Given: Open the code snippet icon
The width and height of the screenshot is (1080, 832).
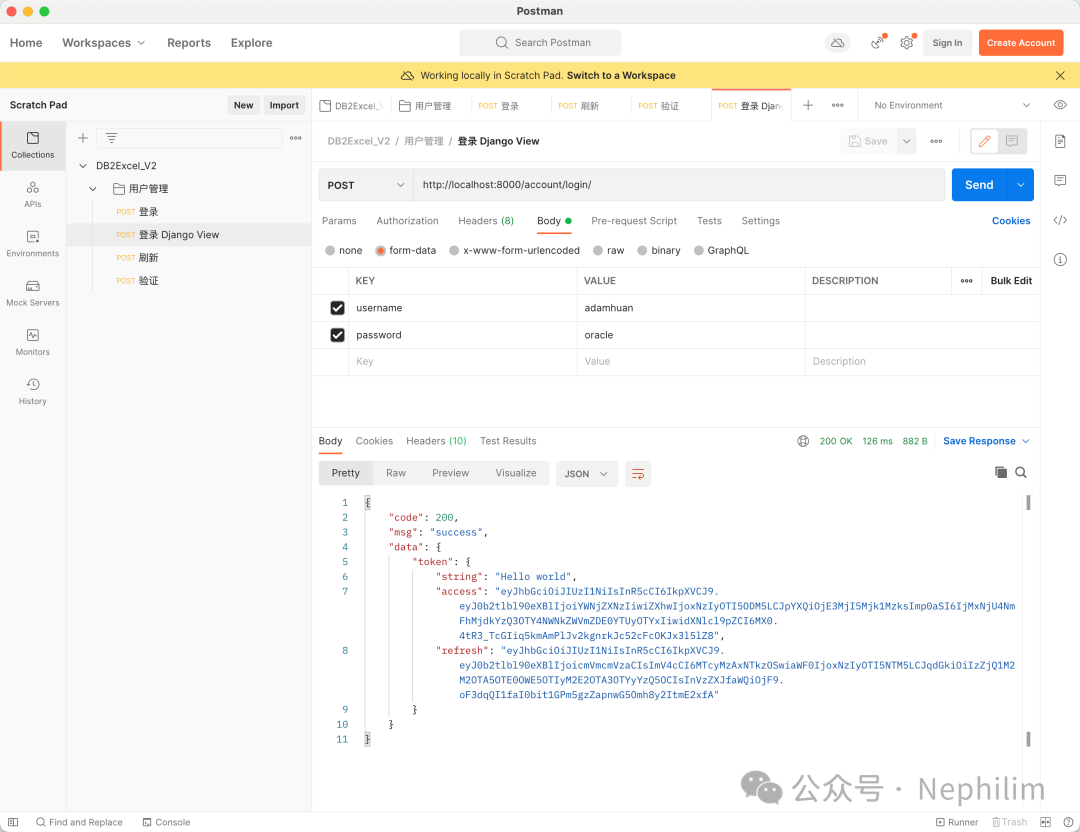Looking at the screenshot, I should pos(1060,220).
